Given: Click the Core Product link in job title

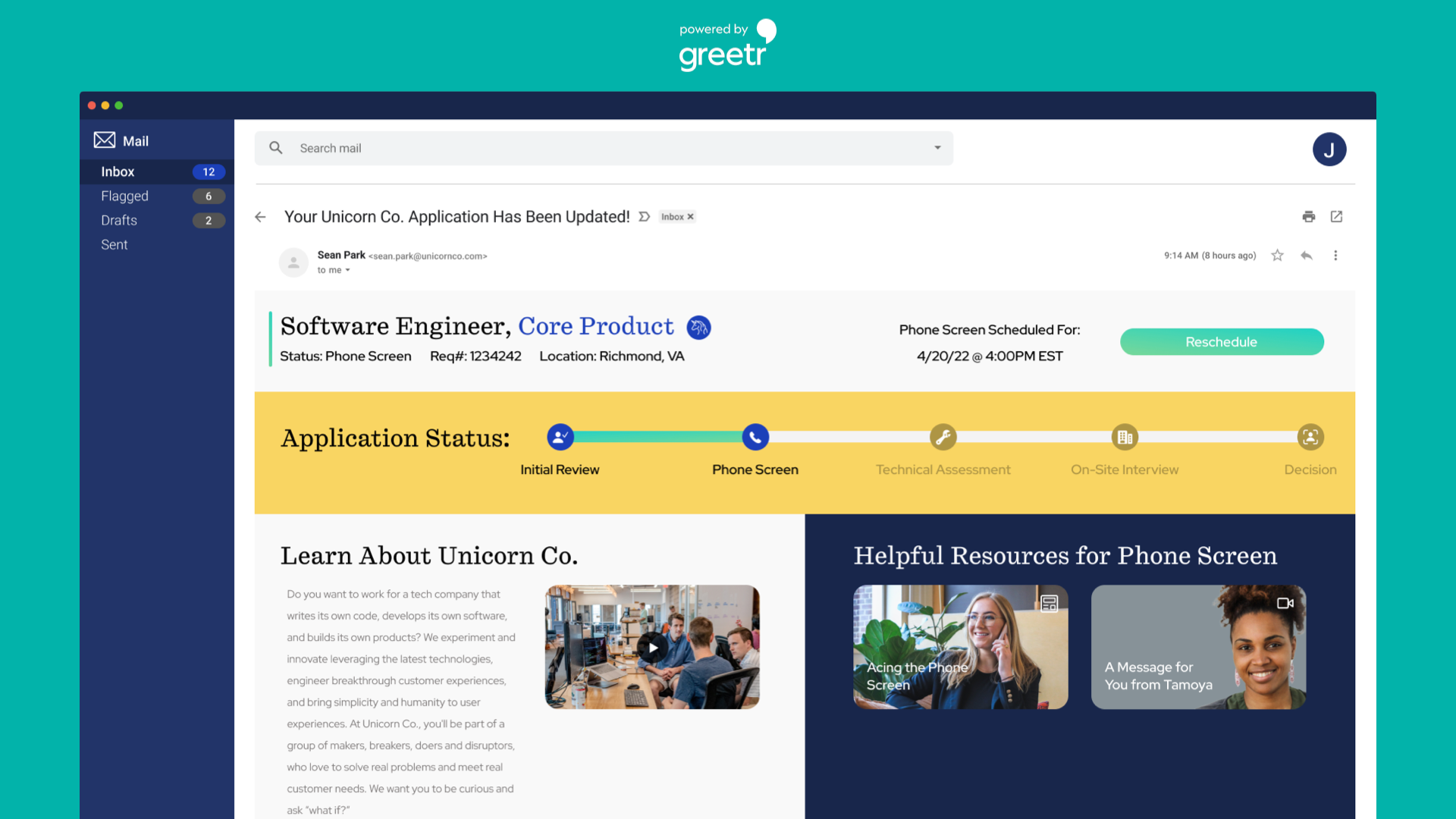Looking at the screenshot, I should tap(595, 326).
